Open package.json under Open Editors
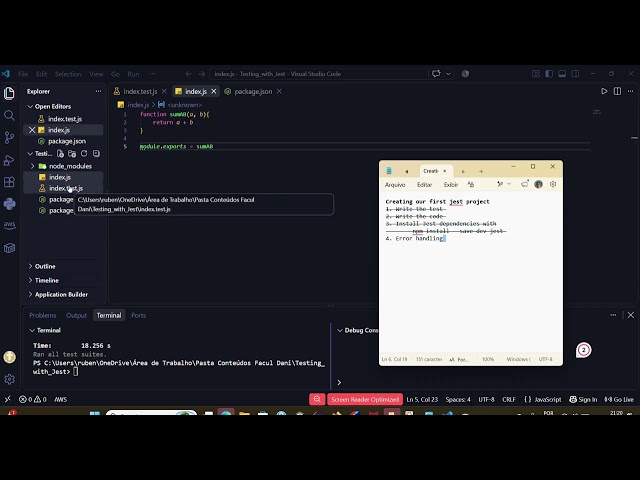 tap(67, 141)
